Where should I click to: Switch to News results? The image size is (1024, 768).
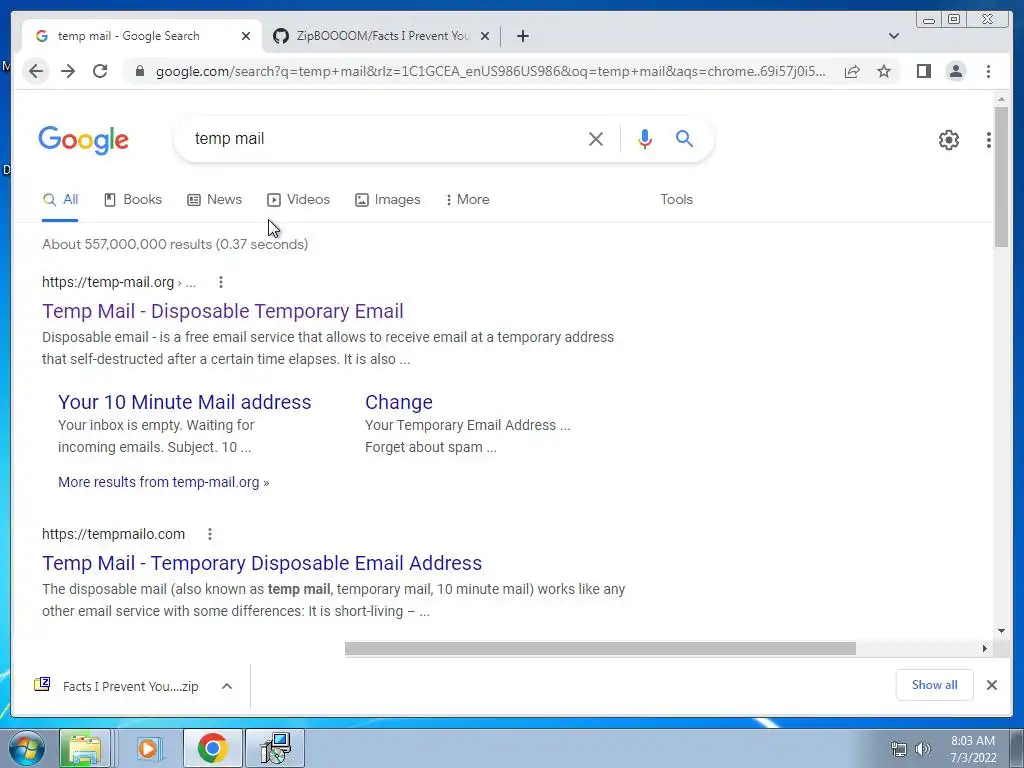215,200
